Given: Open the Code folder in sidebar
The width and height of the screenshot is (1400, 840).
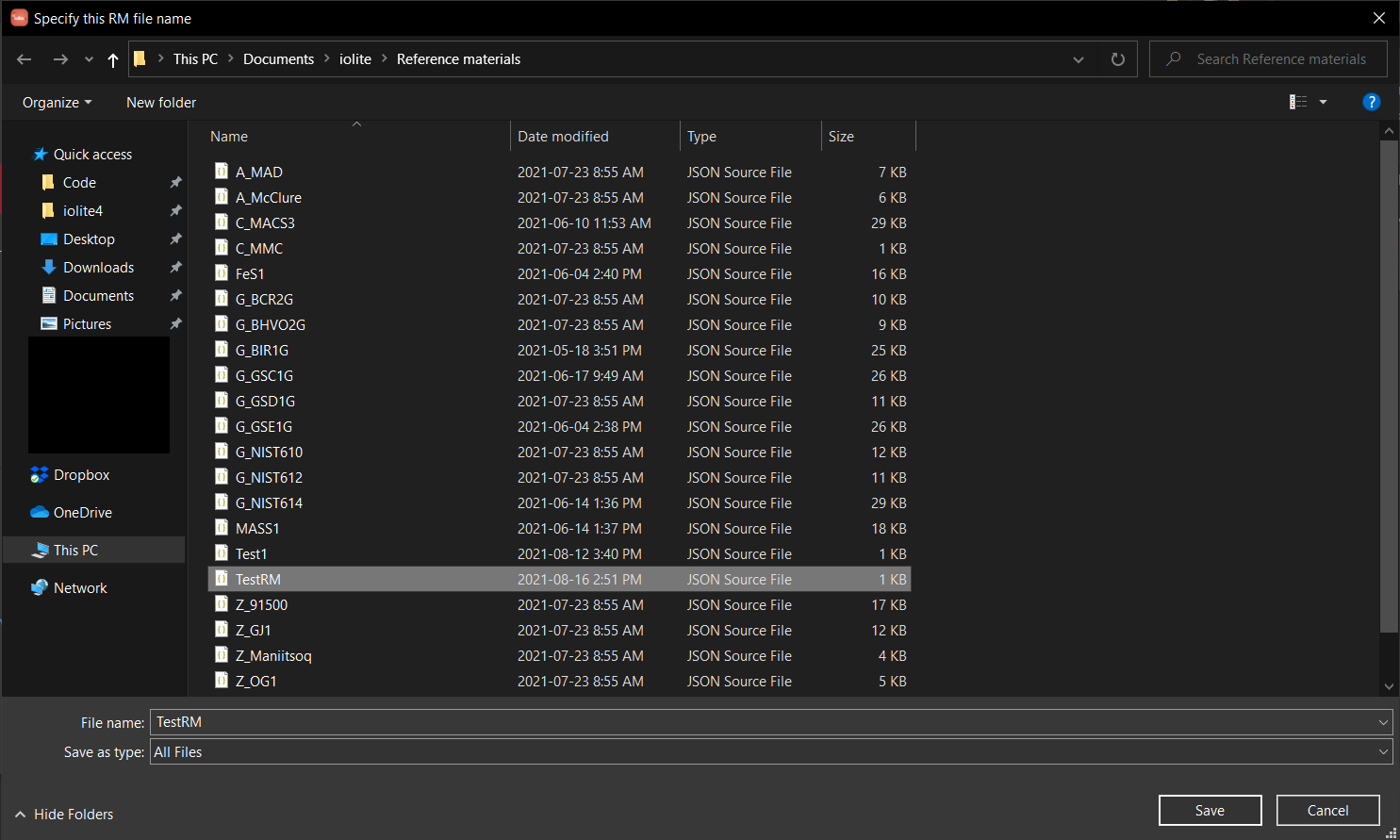Looking at the screenshot, I should coord(79,182).
